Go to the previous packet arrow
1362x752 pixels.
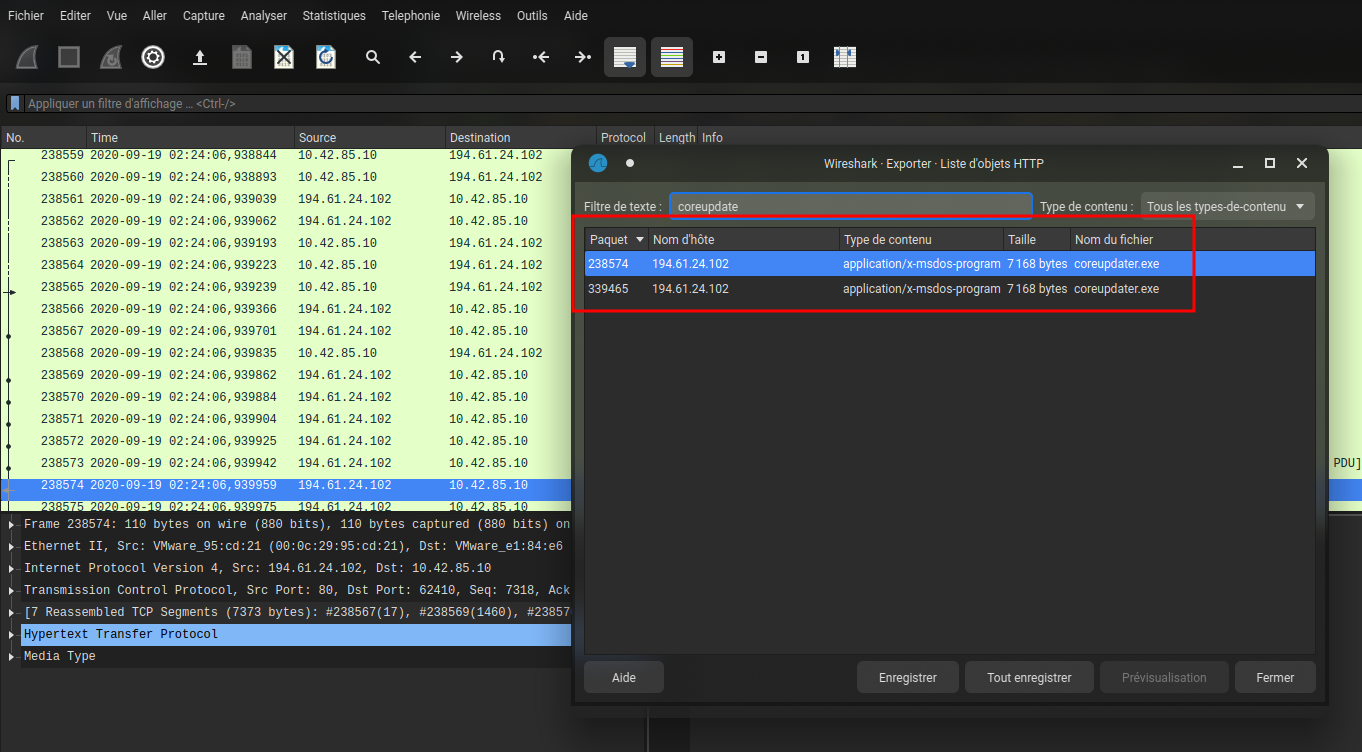pyautogui.click(x=415, y=57)
